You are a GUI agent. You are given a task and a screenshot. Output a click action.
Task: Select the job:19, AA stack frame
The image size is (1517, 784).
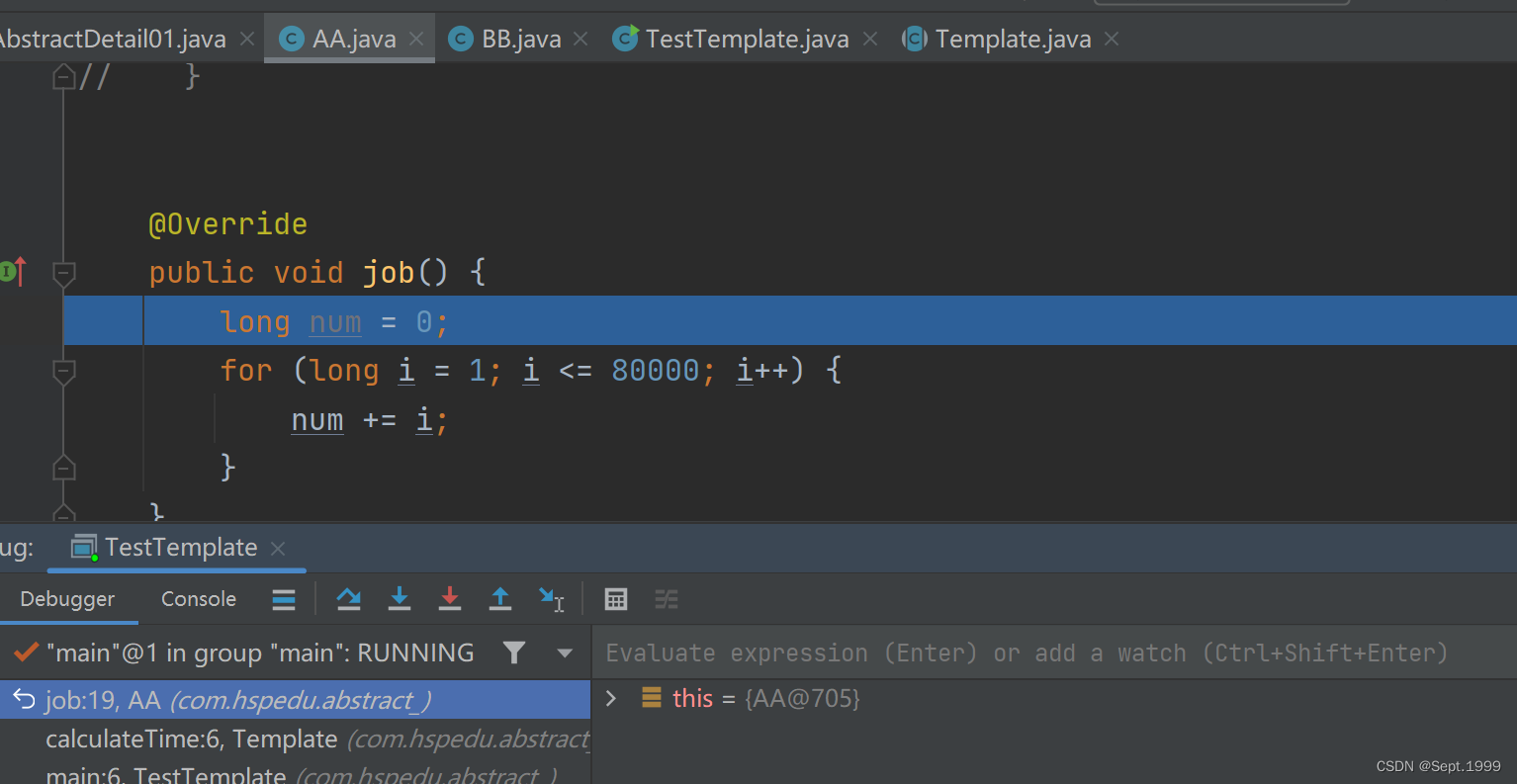point(295,700)
